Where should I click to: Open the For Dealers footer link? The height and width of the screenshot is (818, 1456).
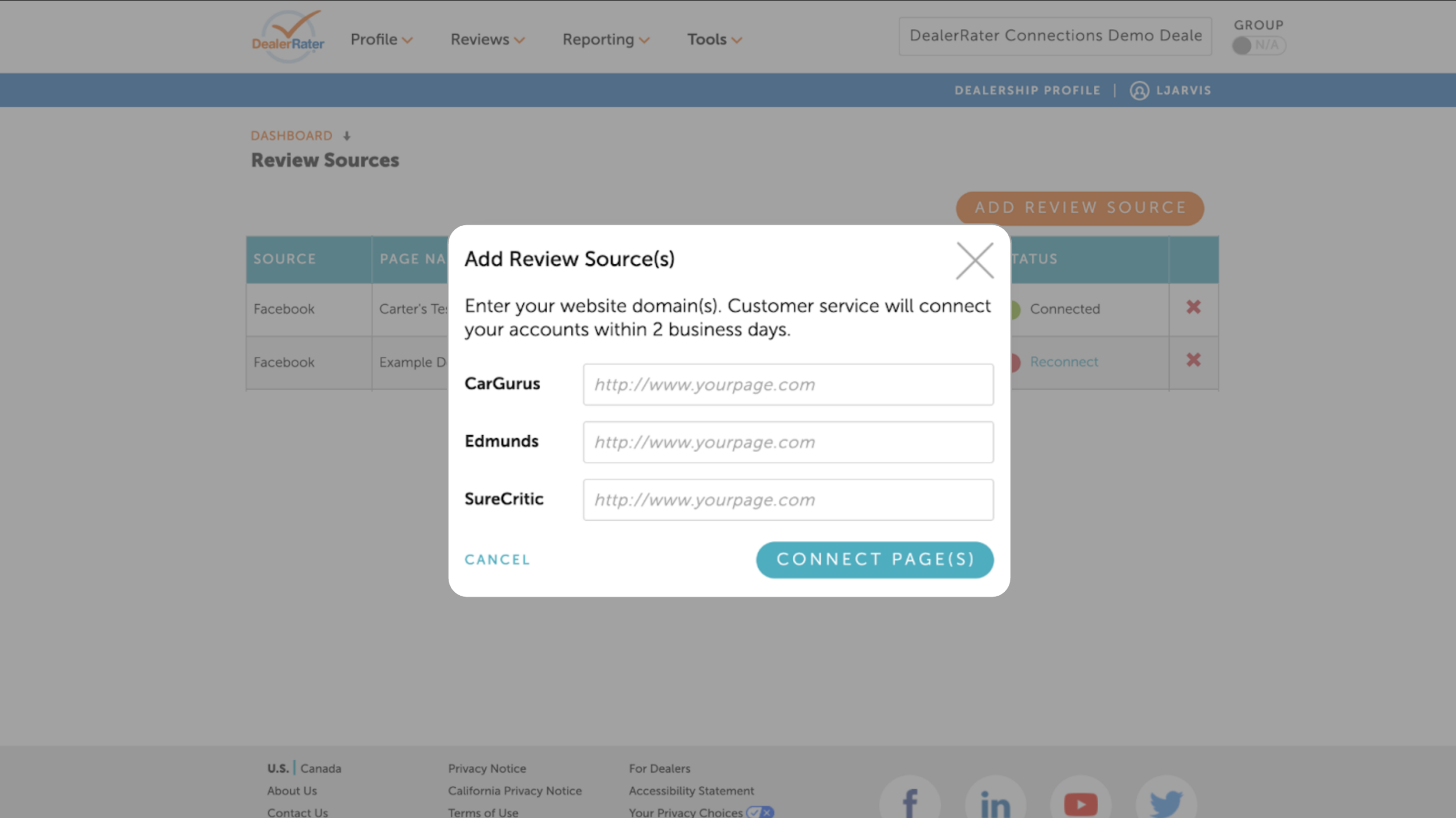point(659,768)
